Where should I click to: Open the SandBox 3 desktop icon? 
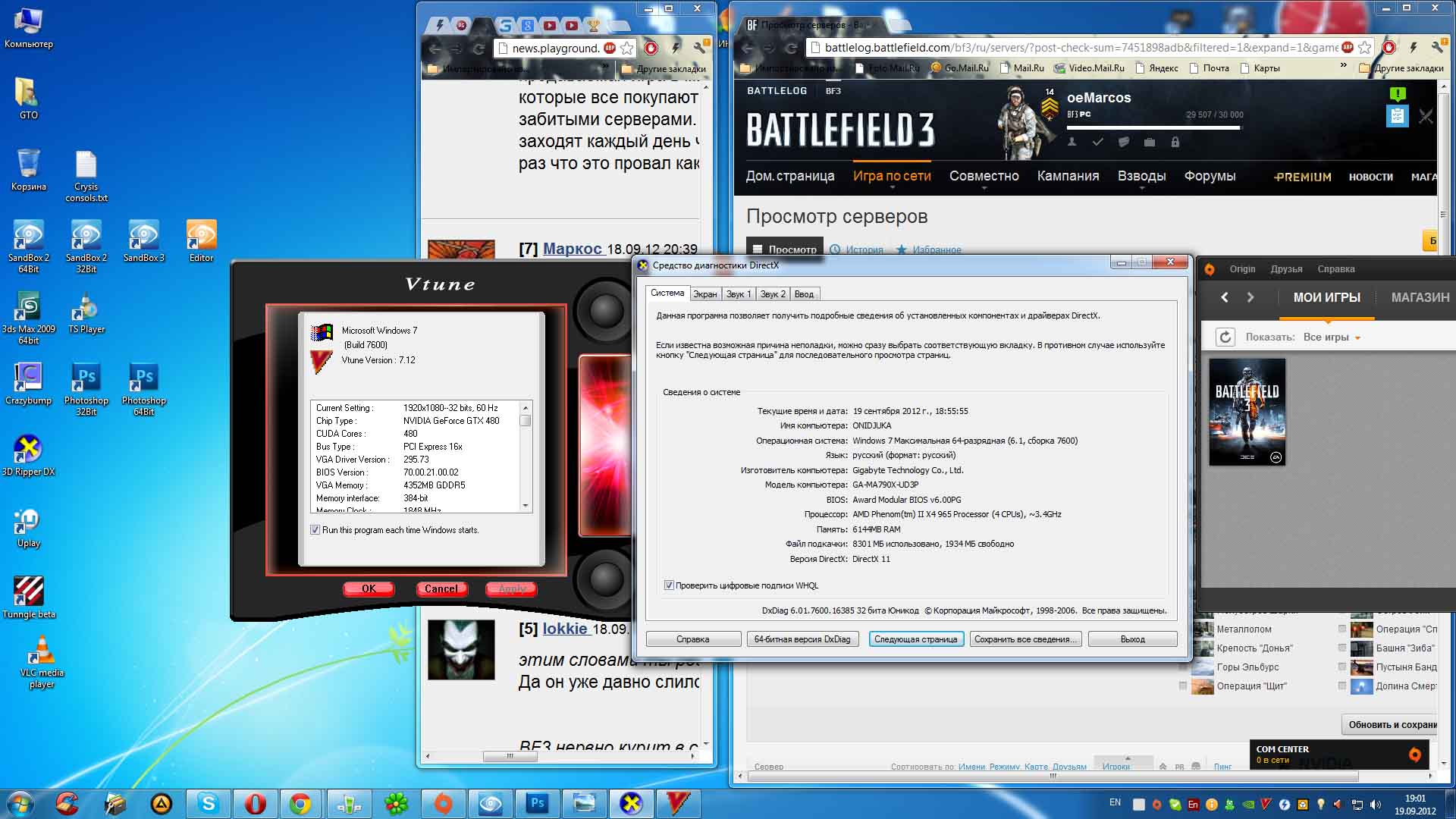tap(143, 241)
